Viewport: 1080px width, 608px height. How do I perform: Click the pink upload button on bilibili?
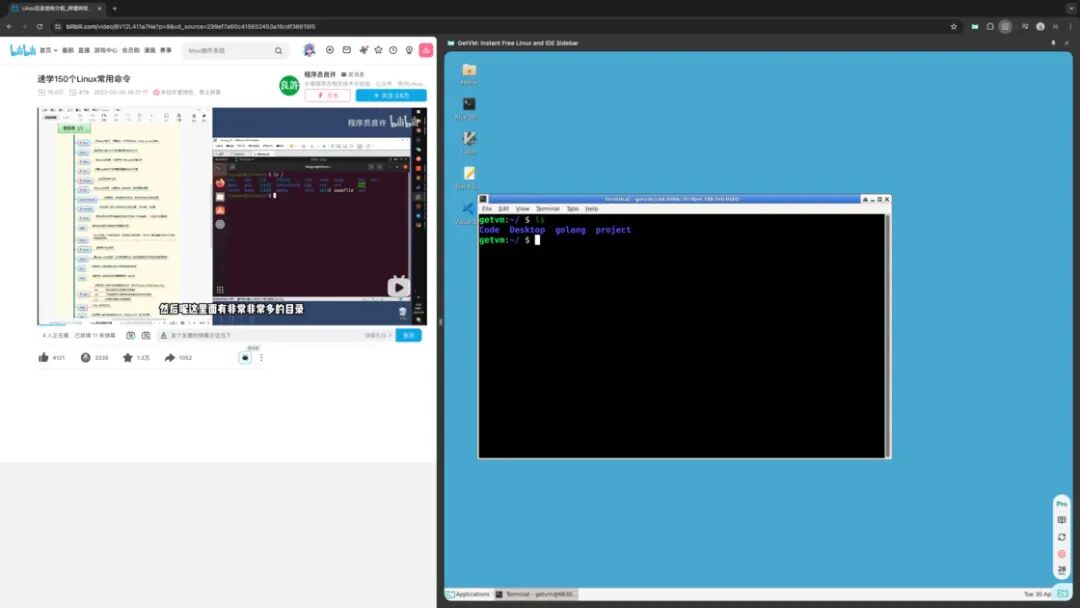pyautogui.click(x=426, y=50)
